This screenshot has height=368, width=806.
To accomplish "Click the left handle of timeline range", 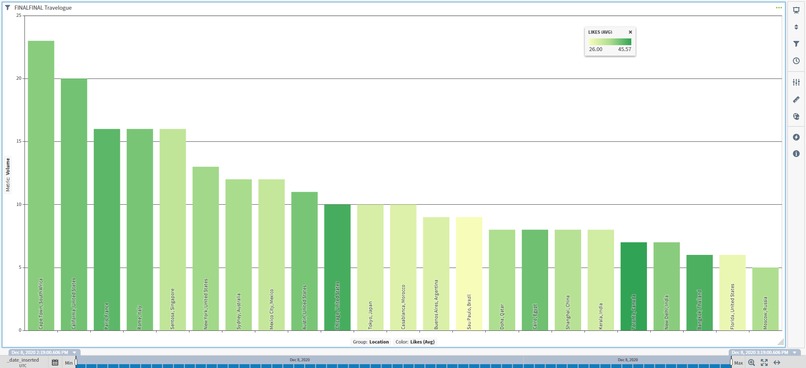I will pyautogui.click(x=76, y=362).
